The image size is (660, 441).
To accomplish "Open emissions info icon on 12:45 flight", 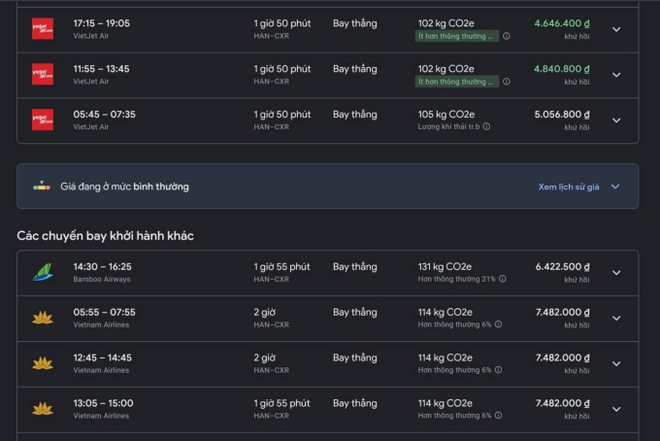I will [498, 370].
